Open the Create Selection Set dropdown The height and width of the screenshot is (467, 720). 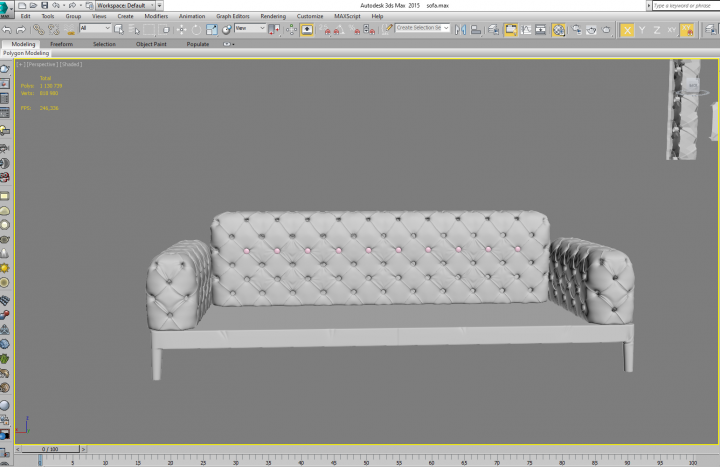coord(422,28)
